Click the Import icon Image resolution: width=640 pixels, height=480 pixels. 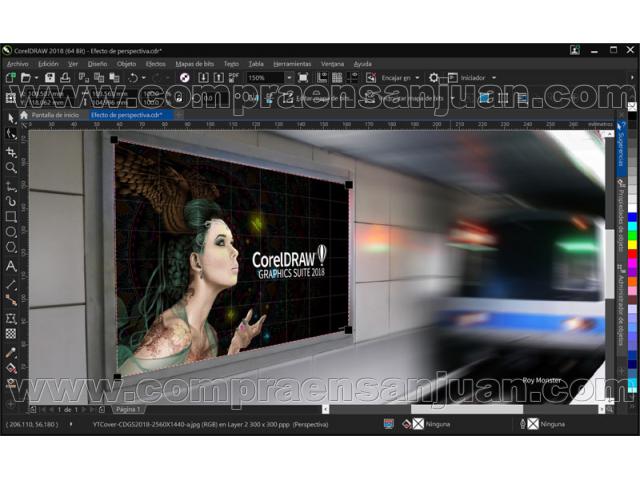203,78
